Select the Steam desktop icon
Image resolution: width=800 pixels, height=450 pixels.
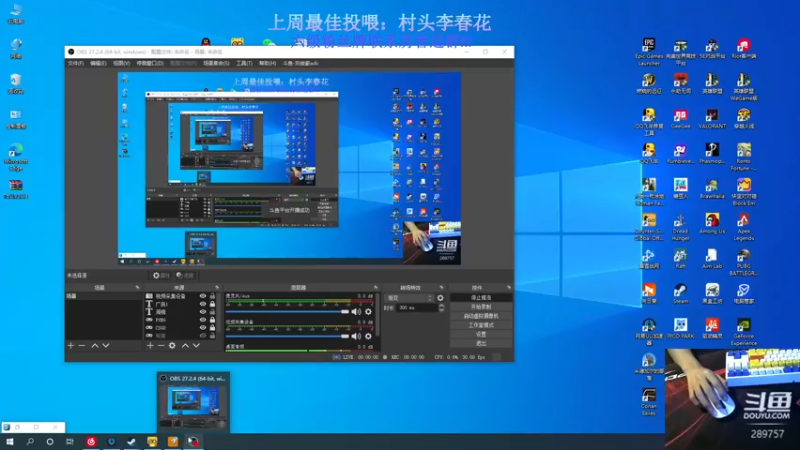[x=680, y=294]
